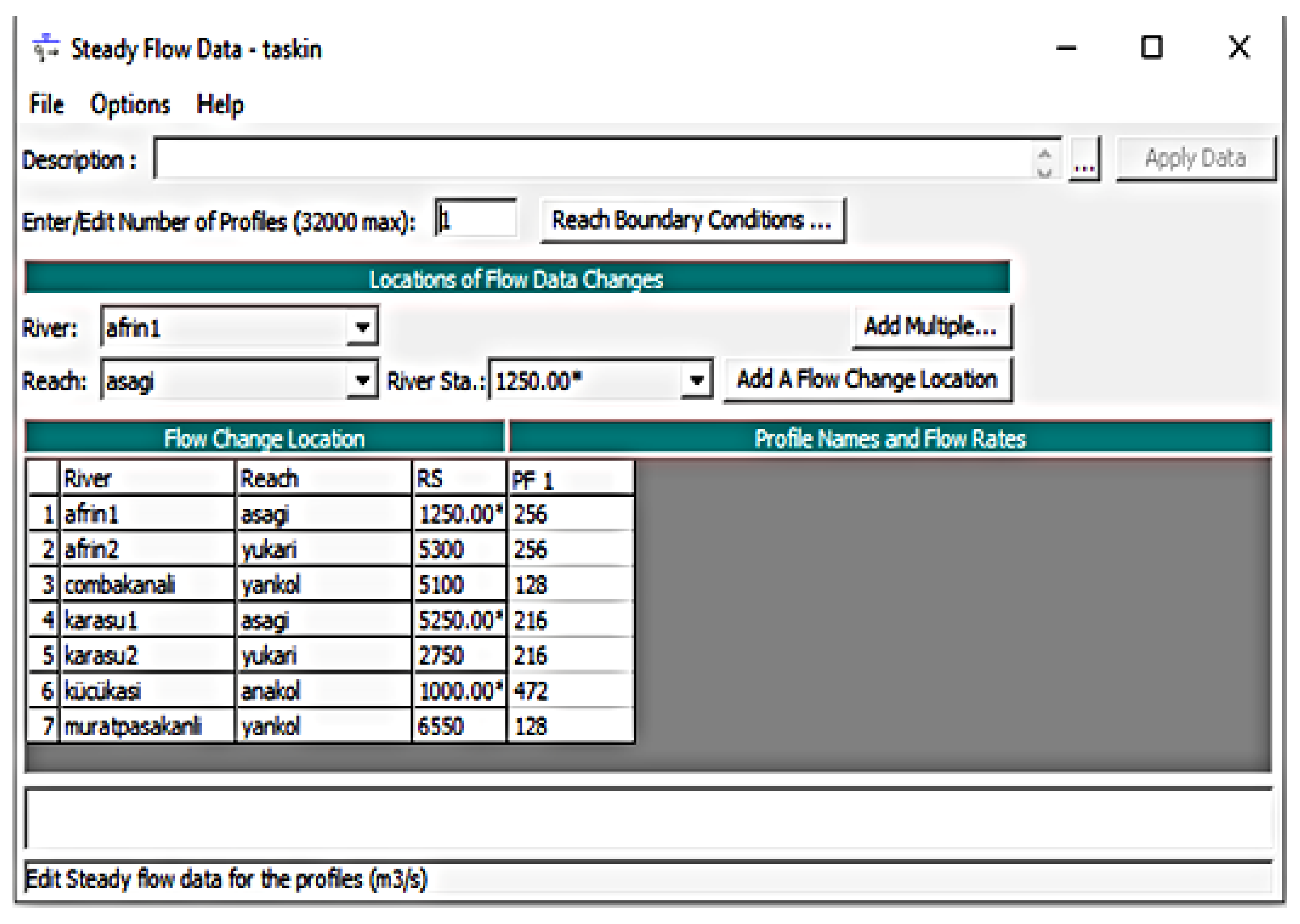Image resolution: width=1300 pixels, height=924 pixels.
Task: Open the Help menu
Action: pos(220,104)
